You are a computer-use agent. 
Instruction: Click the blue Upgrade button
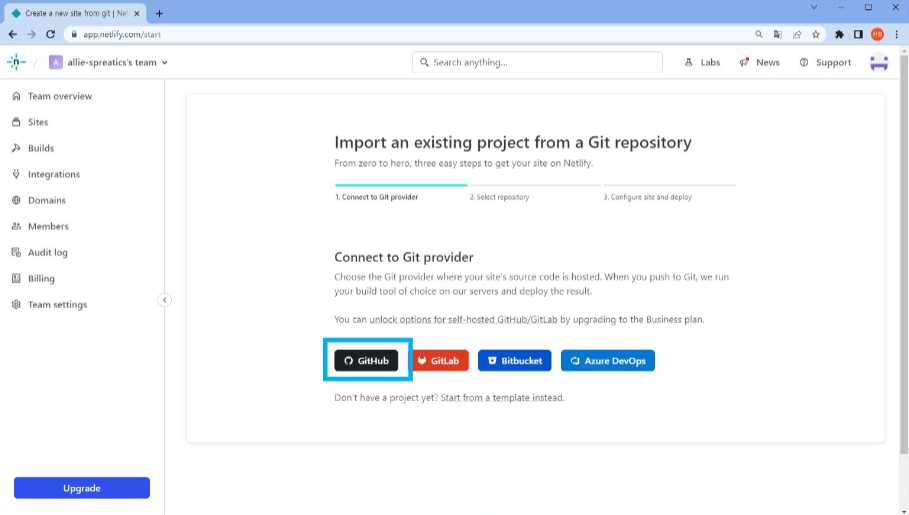coord(82,488)
